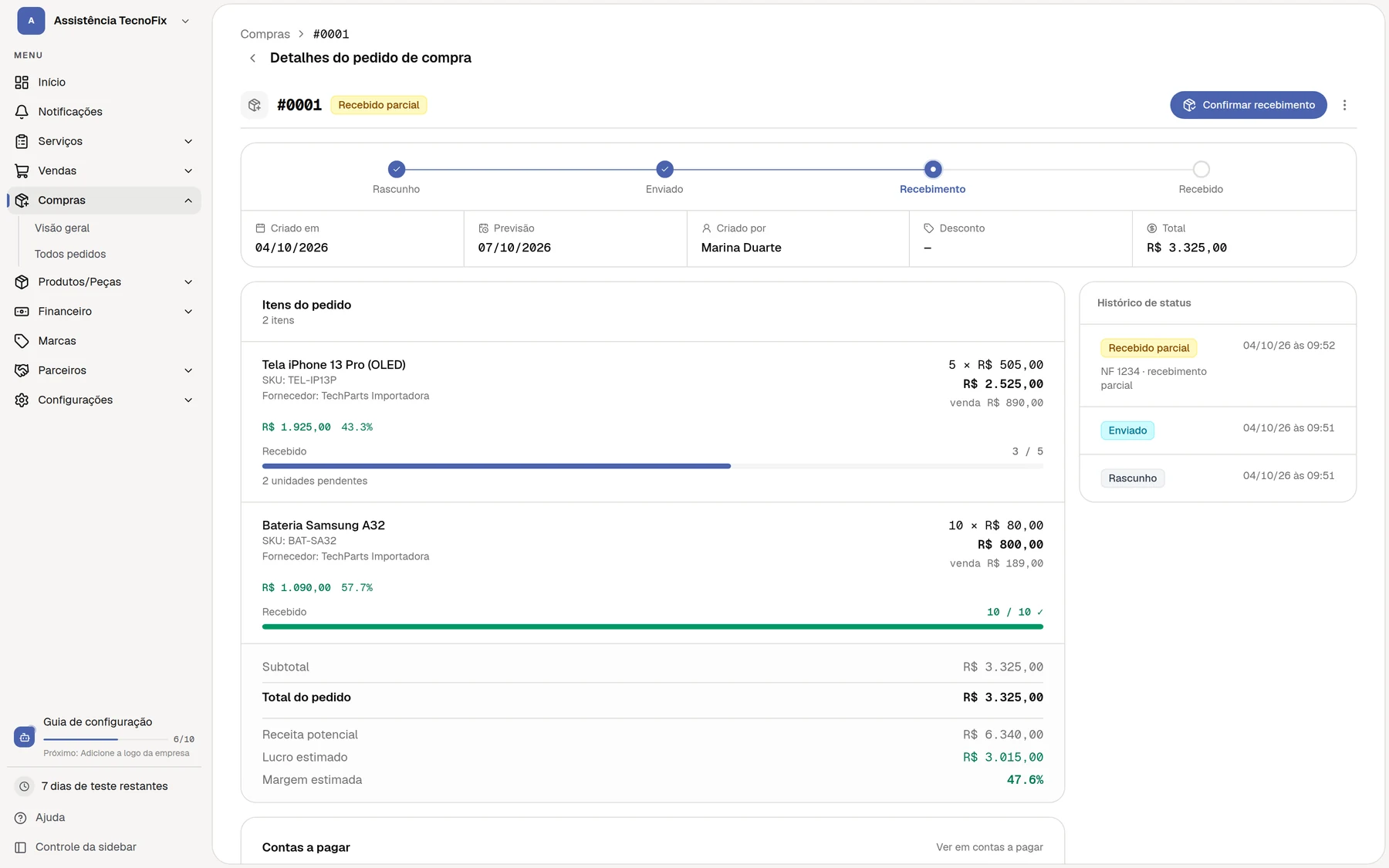Click the Confirmar recebimento button
Viewport: 1389px width, 868px height.
[x=1248, y=105]
